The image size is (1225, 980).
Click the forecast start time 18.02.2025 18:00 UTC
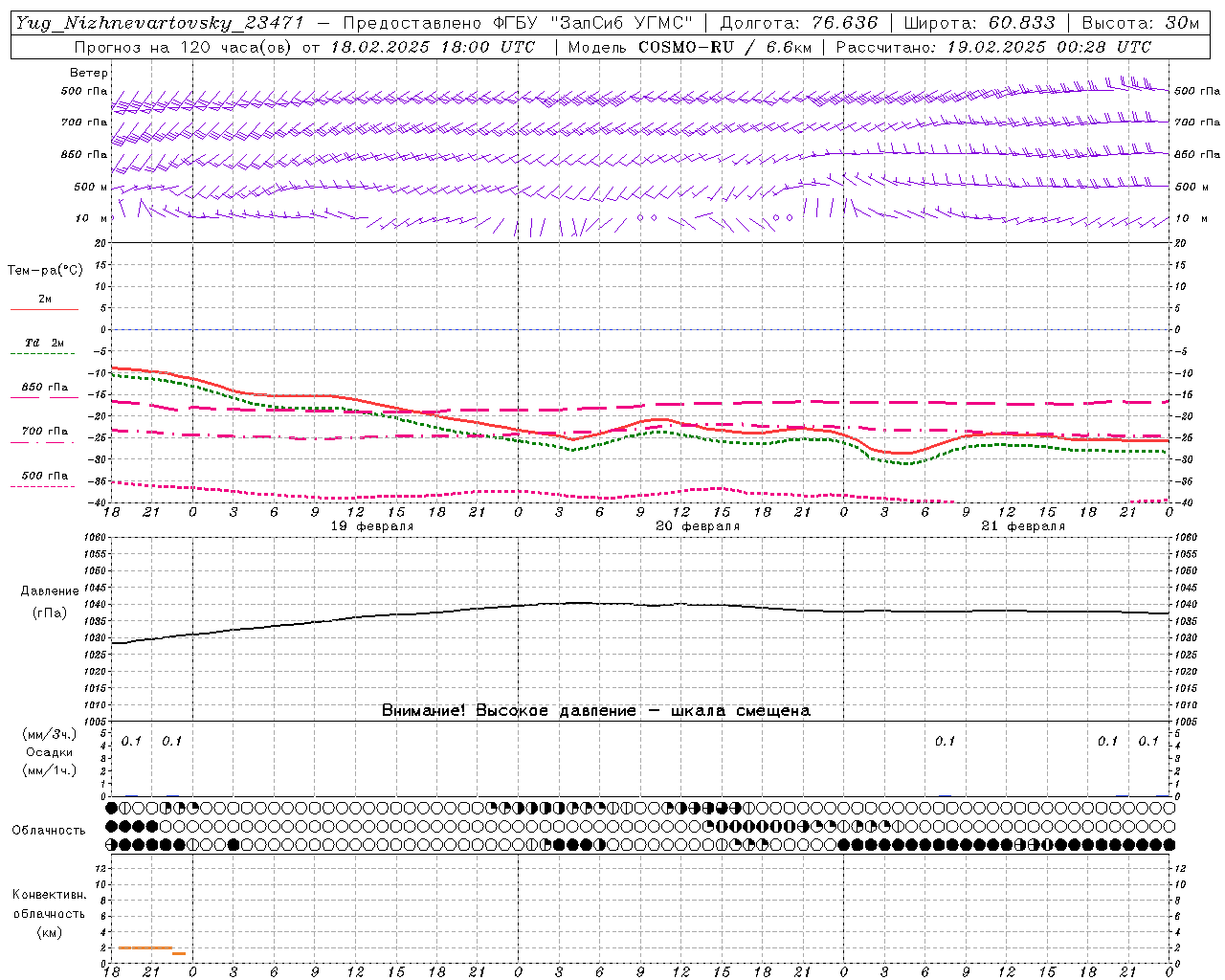(x=433, y=47)
